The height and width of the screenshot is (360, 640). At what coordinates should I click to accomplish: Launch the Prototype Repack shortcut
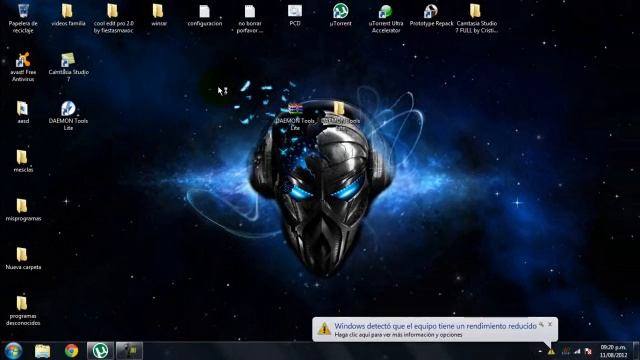click(x=431, y=16)
